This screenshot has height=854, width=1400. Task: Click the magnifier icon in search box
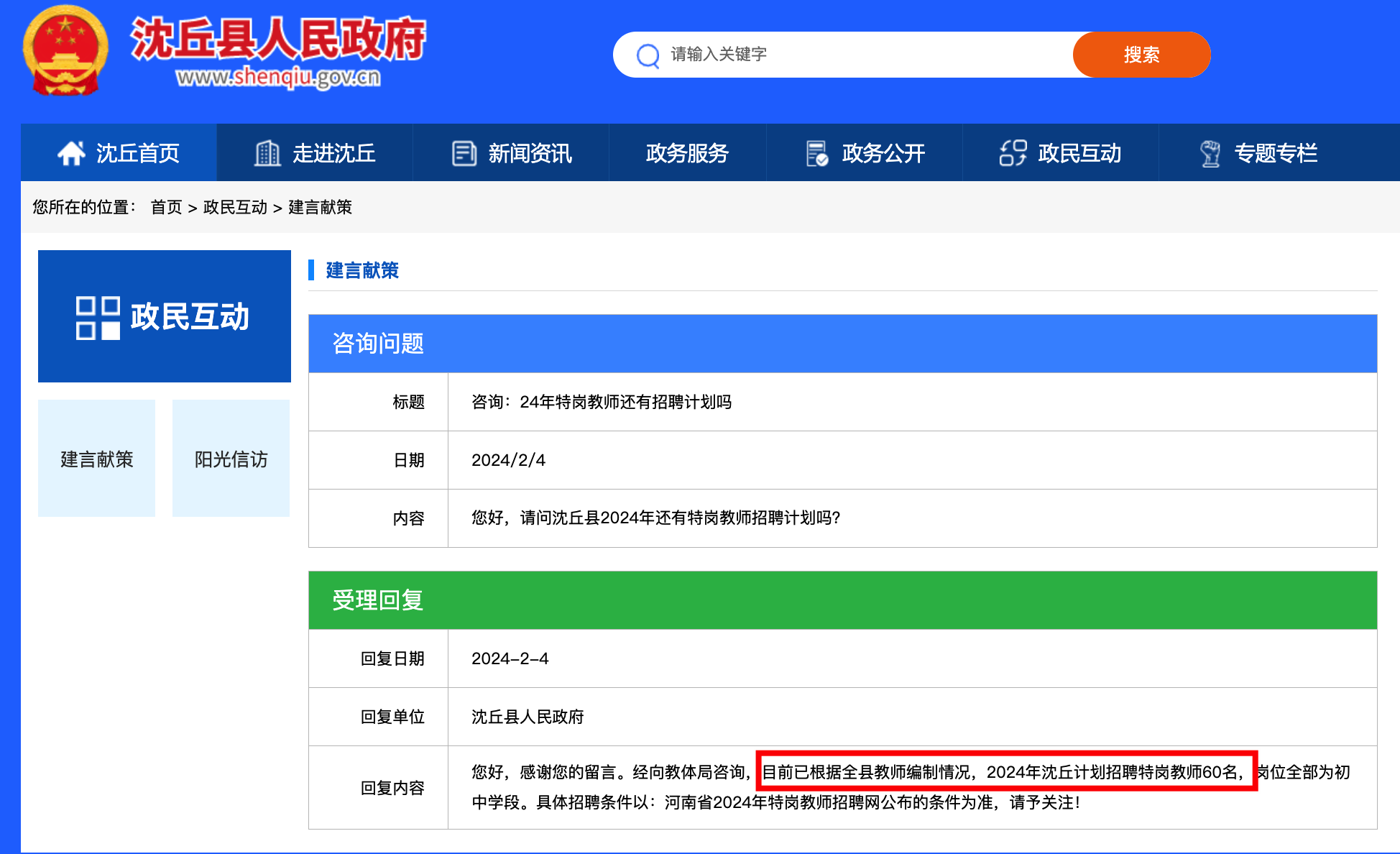[x=648, y=55]
